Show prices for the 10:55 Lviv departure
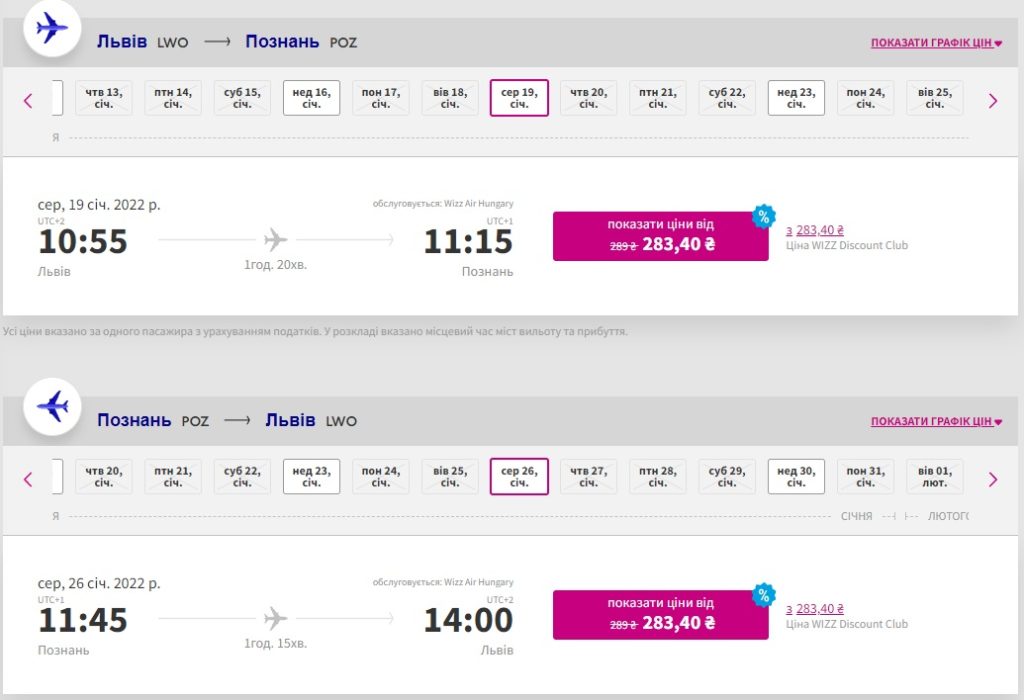1024x700 pixels. (660, 236)
